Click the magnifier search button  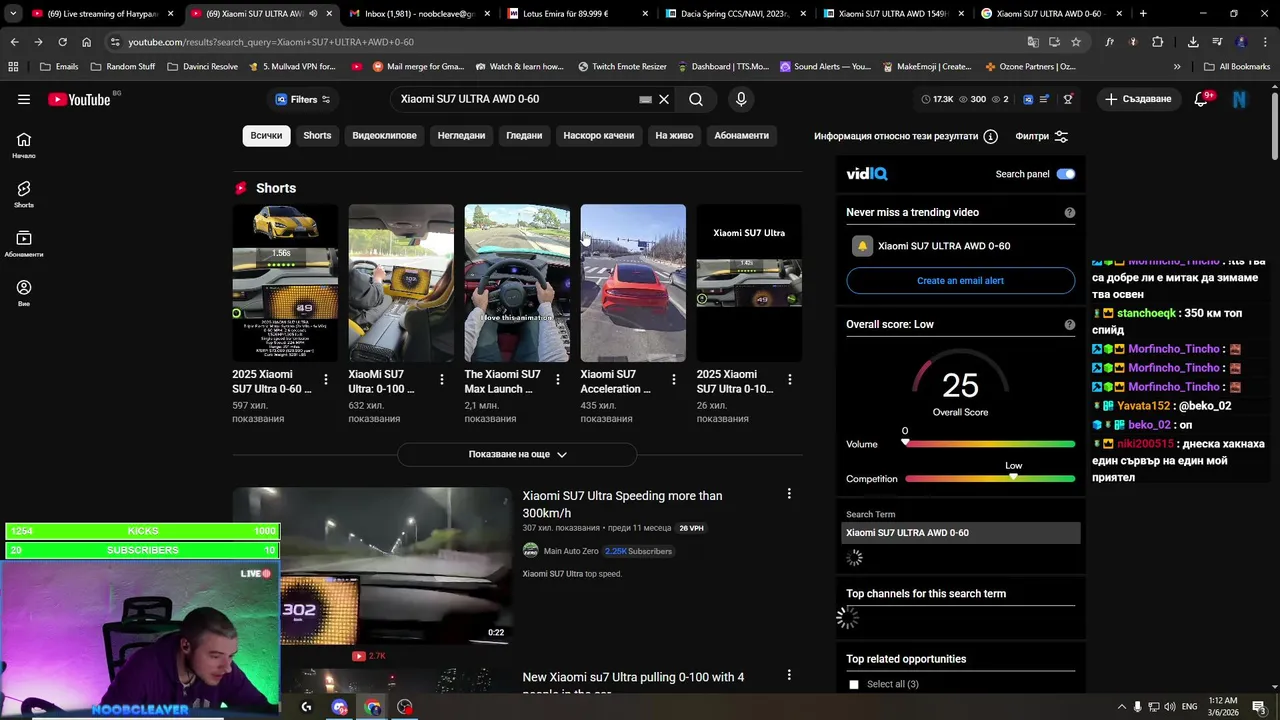(x=696, y=99)
